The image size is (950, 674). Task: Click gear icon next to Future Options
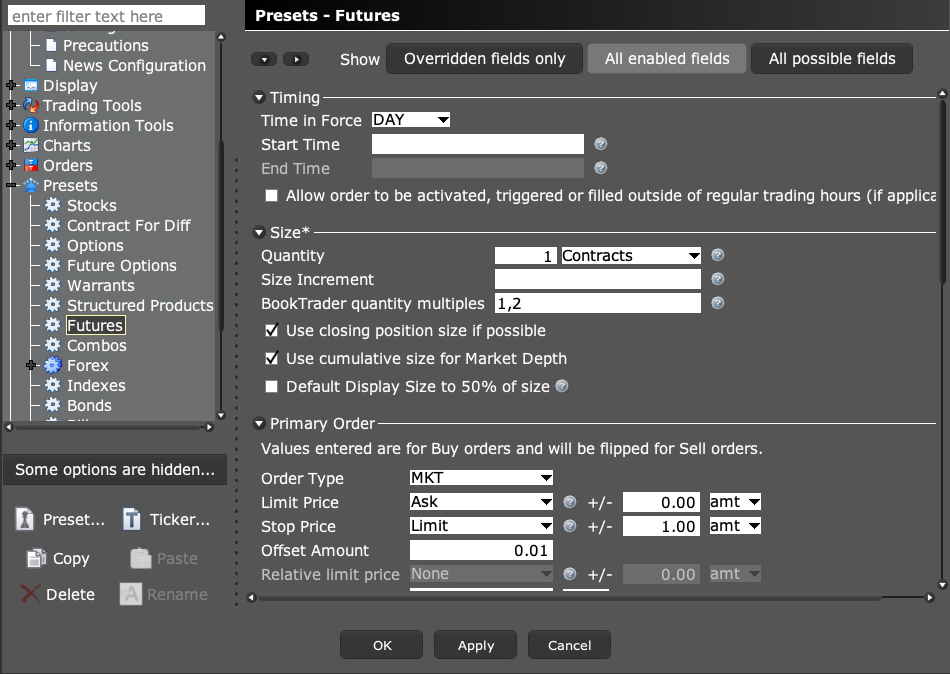click(53, 265)
